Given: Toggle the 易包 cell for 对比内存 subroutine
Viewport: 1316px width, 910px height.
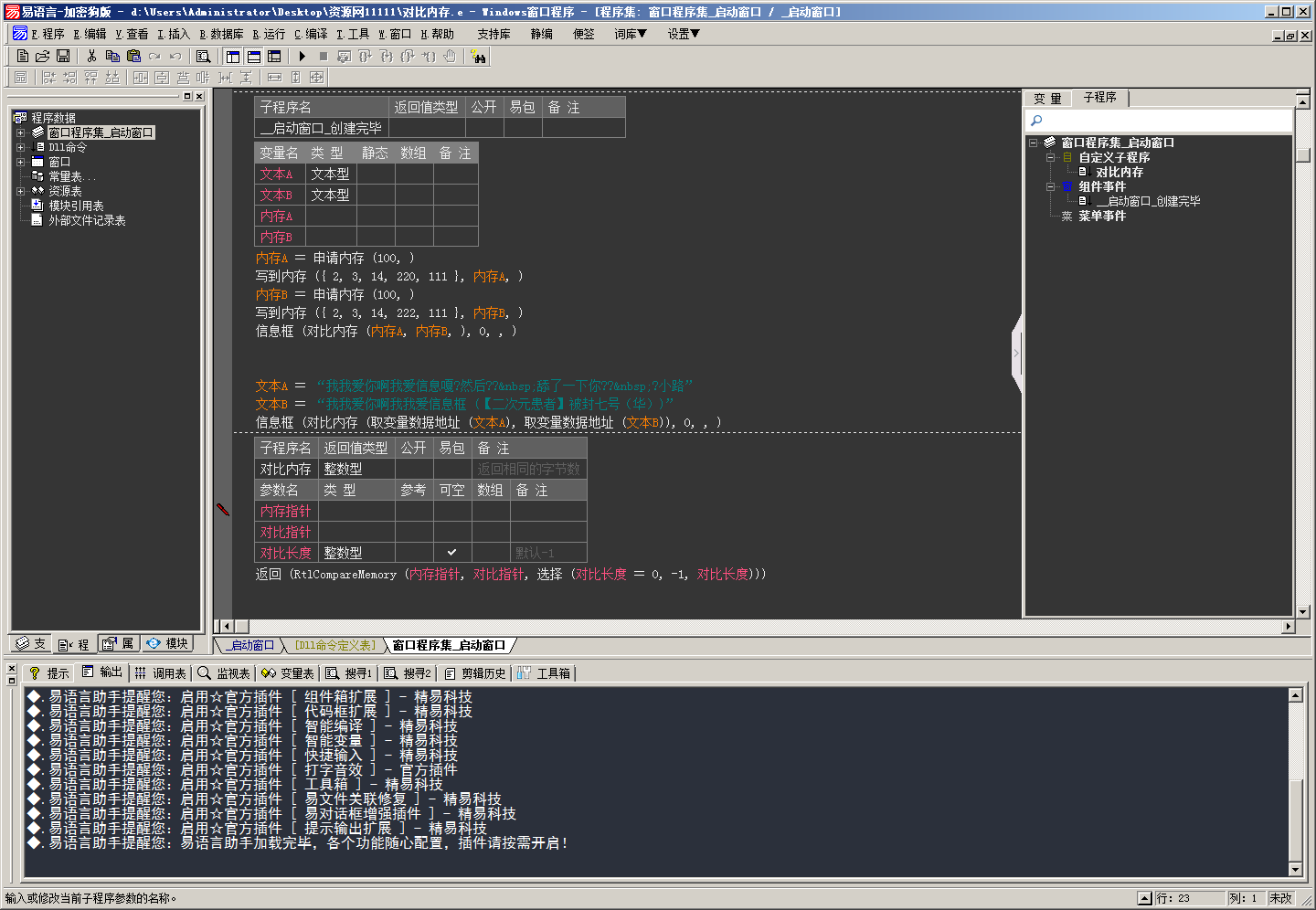Looking at the screenshot, I should click(453, 469).
